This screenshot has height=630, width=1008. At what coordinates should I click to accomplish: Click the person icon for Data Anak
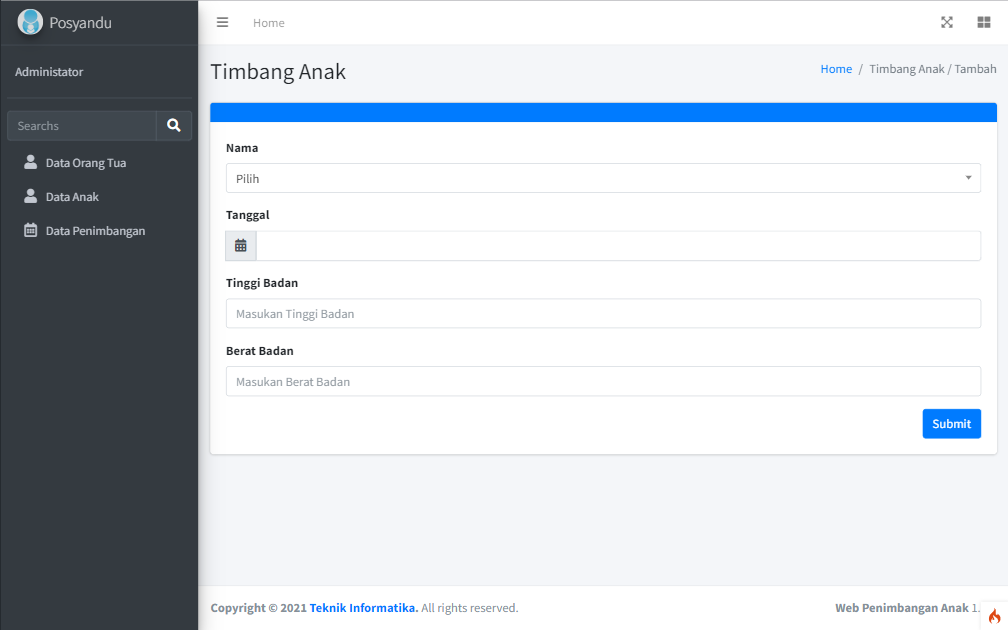(x=30, y=196)
